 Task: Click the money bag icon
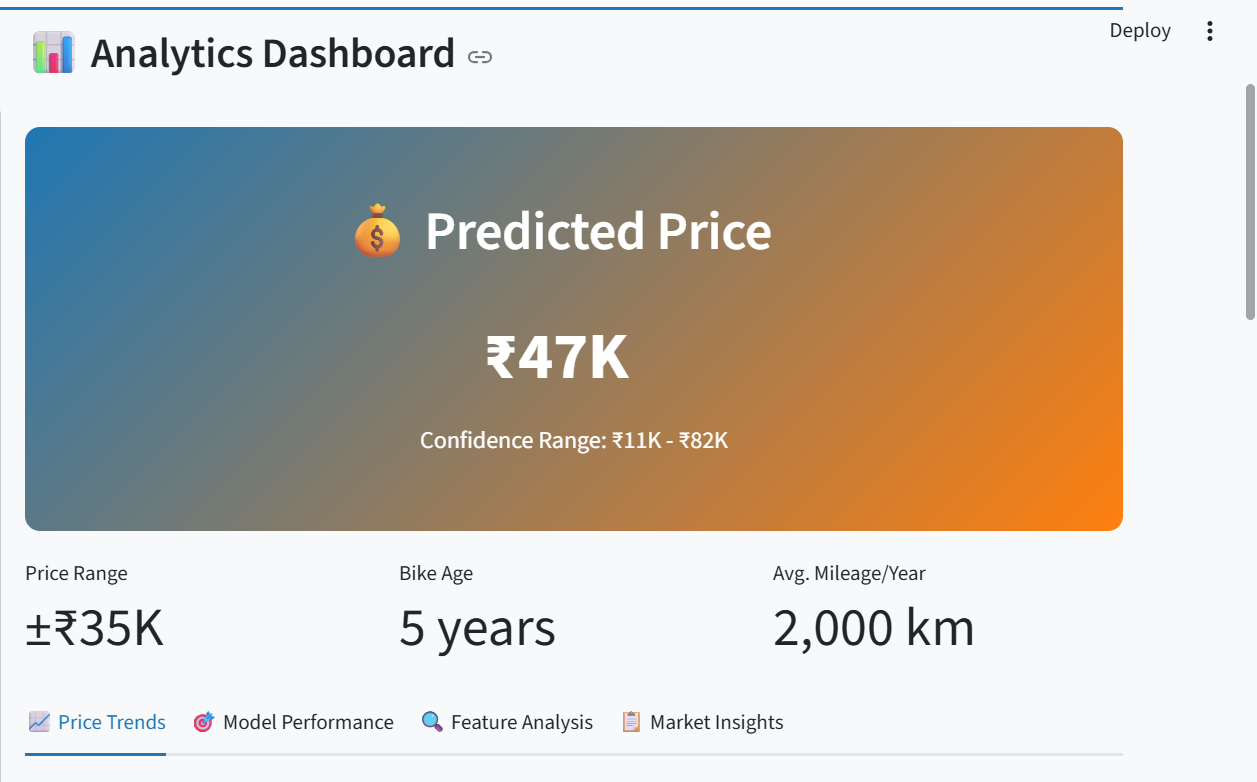[x=377, y=231]
